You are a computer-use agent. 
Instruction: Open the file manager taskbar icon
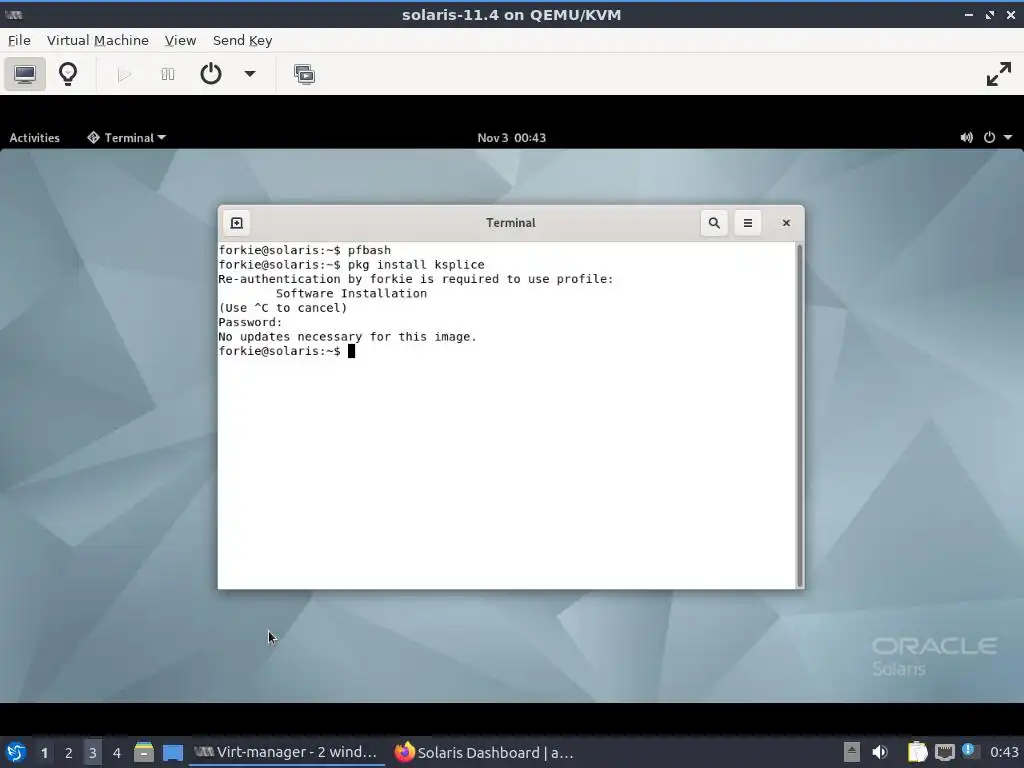144,752
